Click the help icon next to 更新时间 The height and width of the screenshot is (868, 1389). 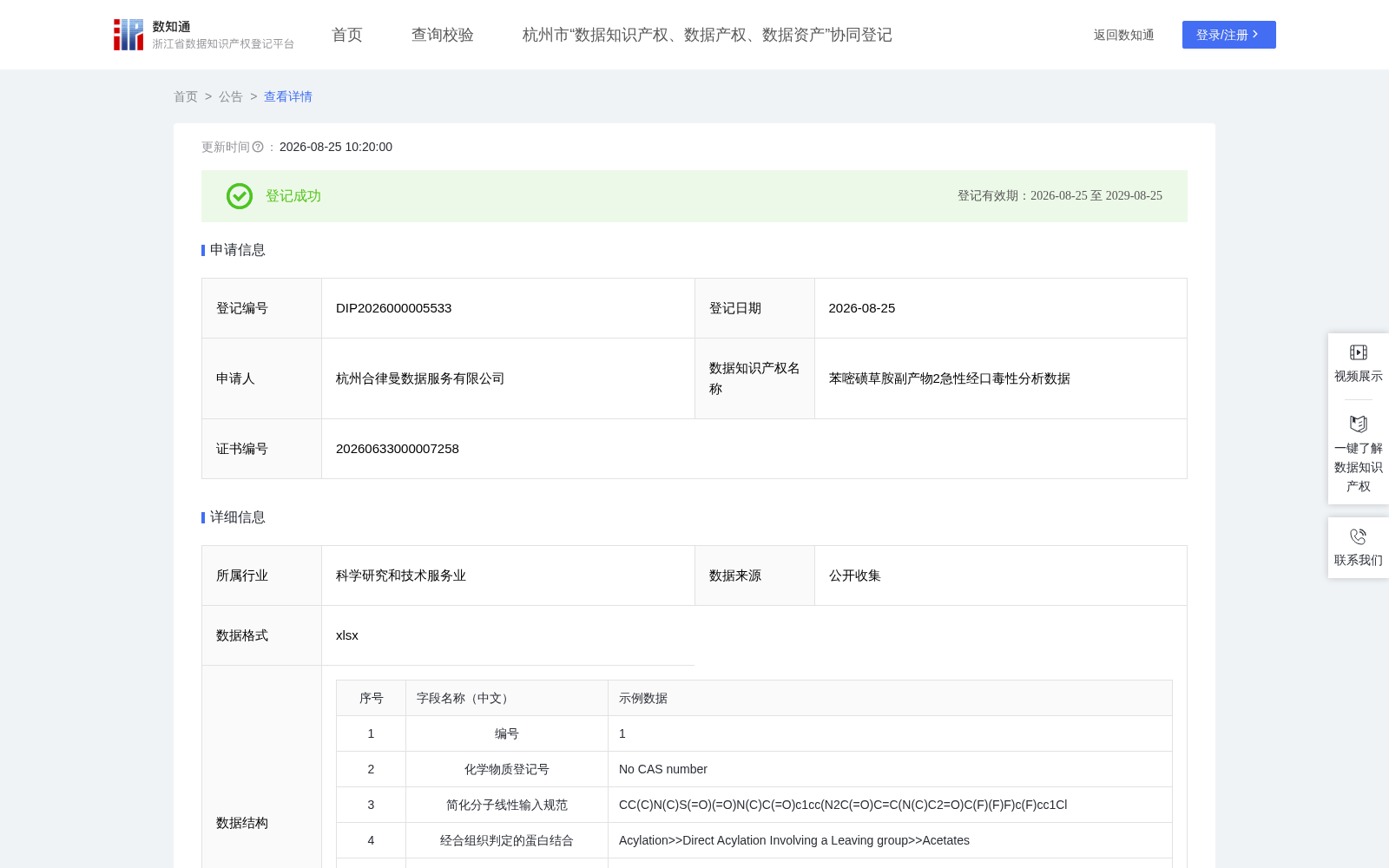(258, 147)
